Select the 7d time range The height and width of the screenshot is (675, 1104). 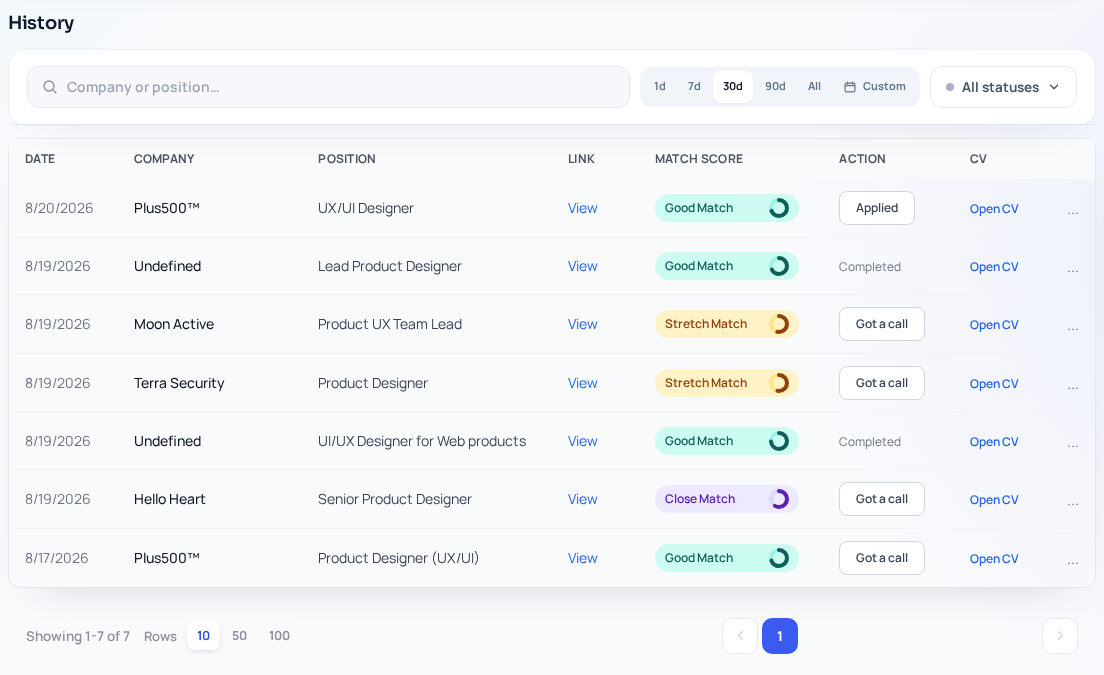click(694, 87)
